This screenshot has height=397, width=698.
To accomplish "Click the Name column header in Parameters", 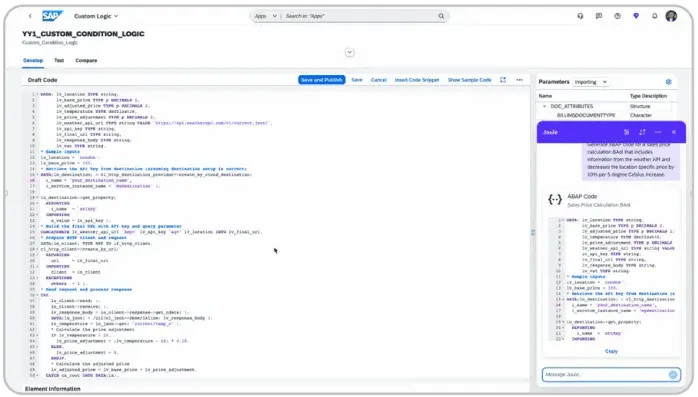I will tap(545, 96).
